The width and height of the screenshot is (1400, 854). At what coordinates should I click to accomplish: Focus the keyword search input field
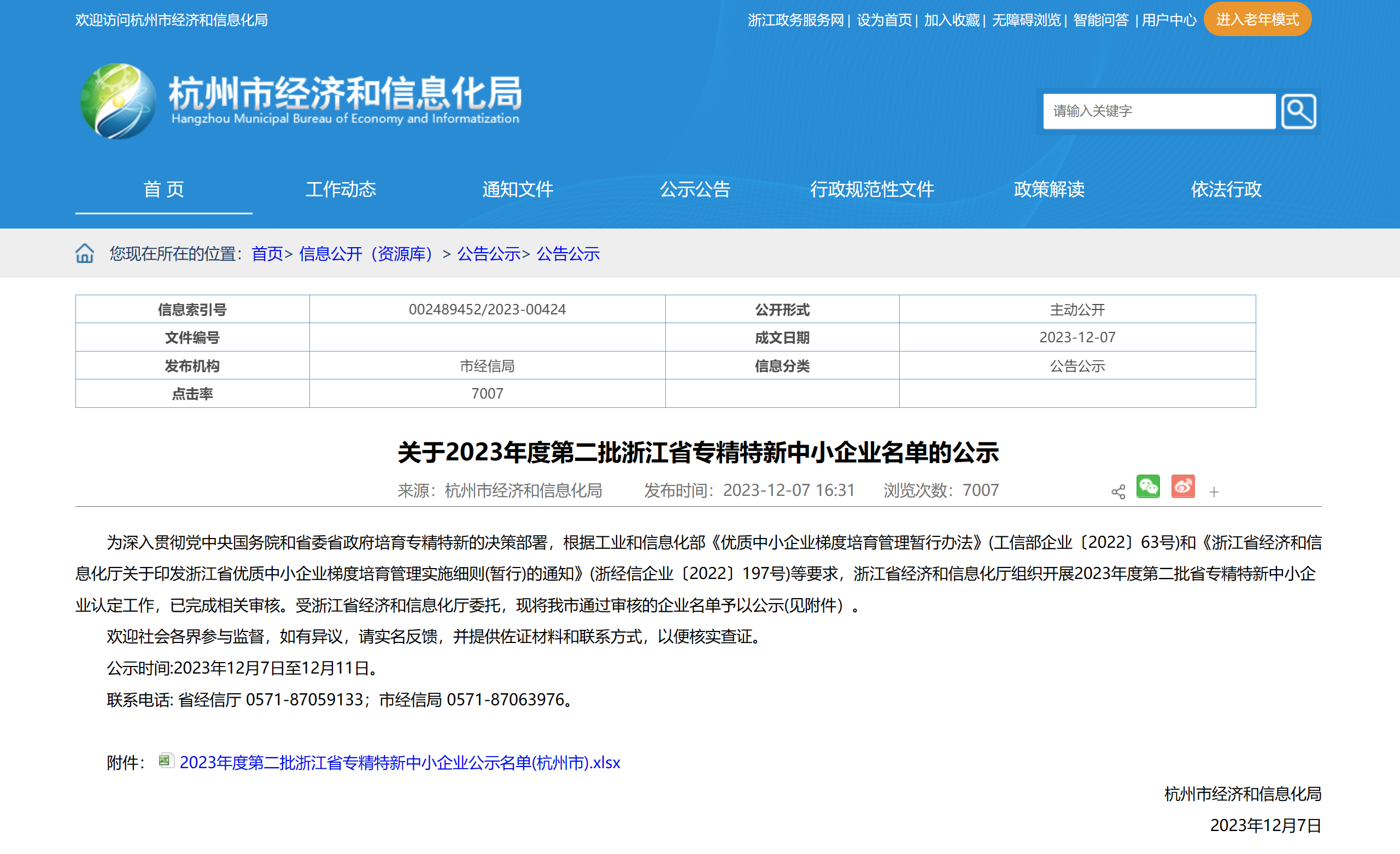[x=1158, y=112]
